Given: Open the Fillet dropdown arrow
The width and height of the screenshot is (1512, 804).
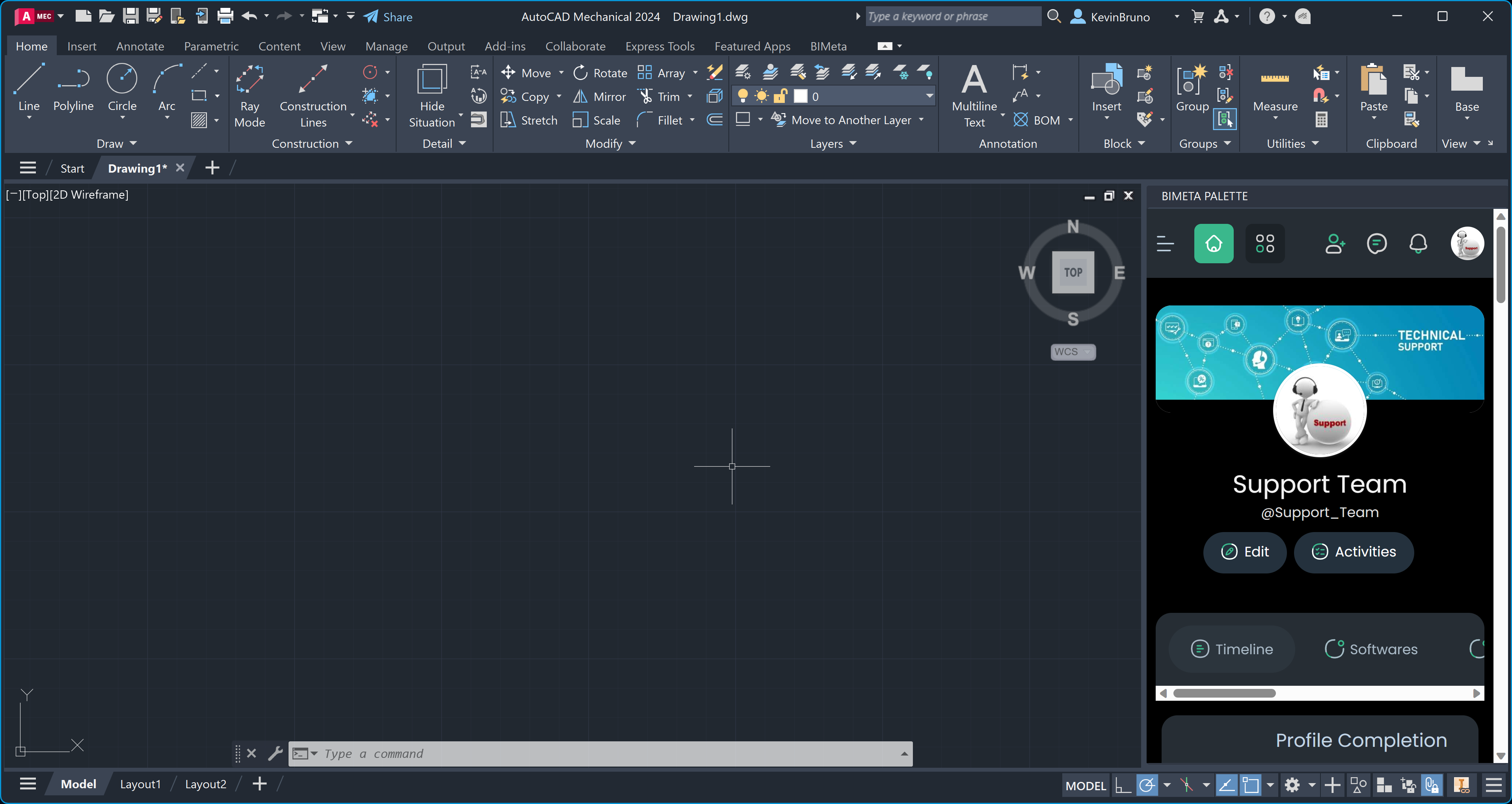Looking at the screenshot, I should tap(692, 120).
